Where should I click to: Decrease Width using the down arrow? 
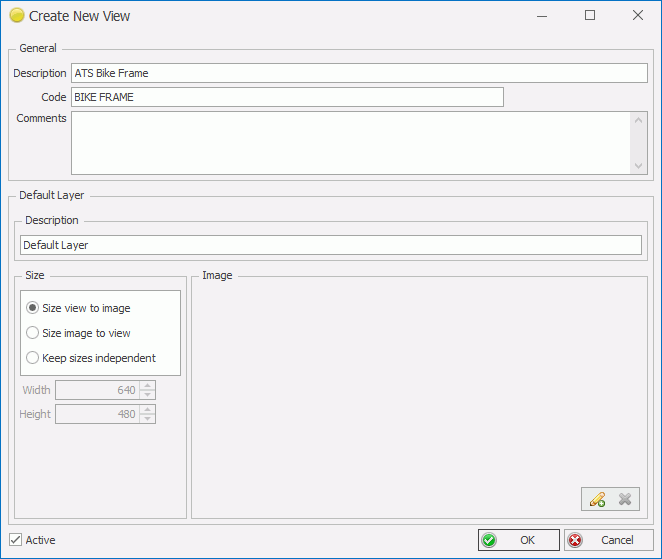tap(148, 395)
